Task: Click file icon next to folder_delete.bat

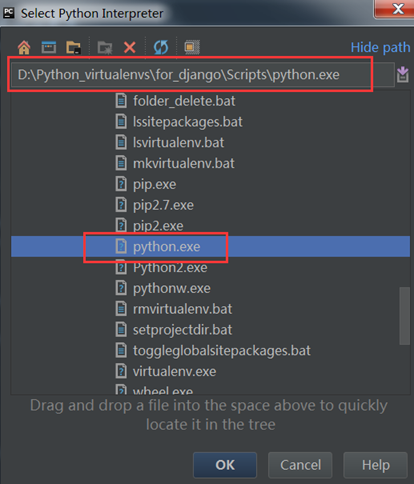Action: [121, 101]
